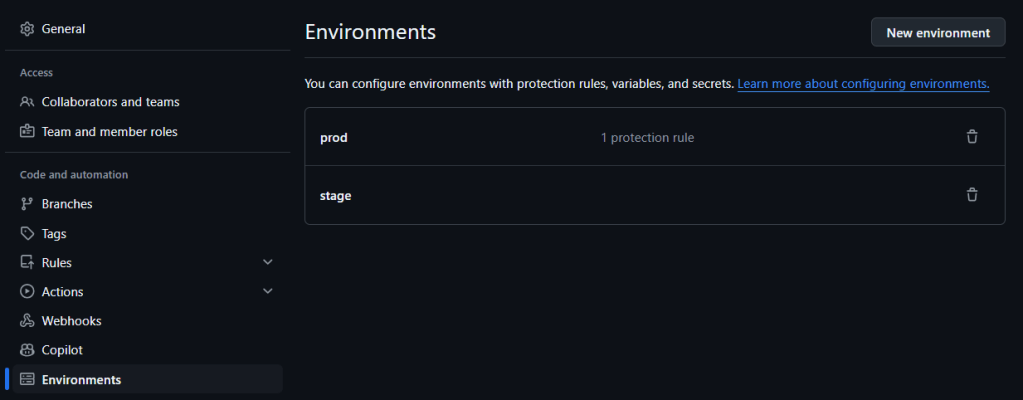
Task: Open the Environments settings page
Action: coord(81,380)
